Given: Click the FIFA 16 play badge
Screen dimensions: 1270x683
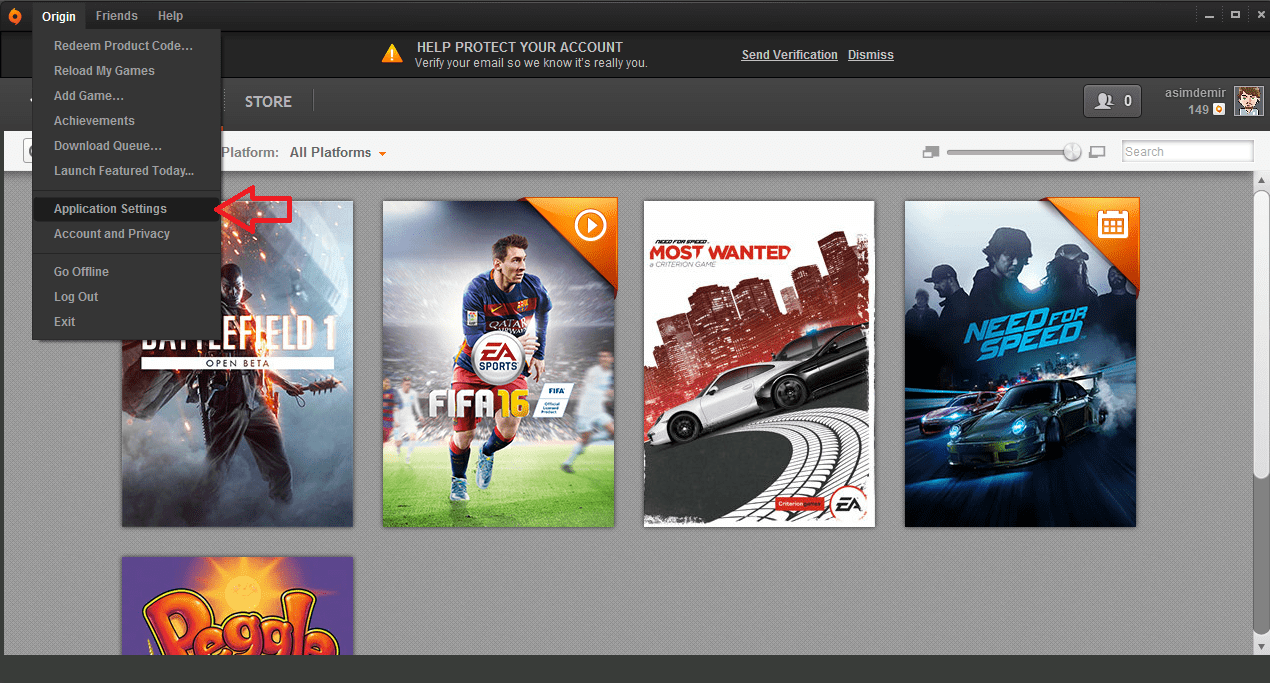Looking at the screenshot, I should click(x=590, y=225).
